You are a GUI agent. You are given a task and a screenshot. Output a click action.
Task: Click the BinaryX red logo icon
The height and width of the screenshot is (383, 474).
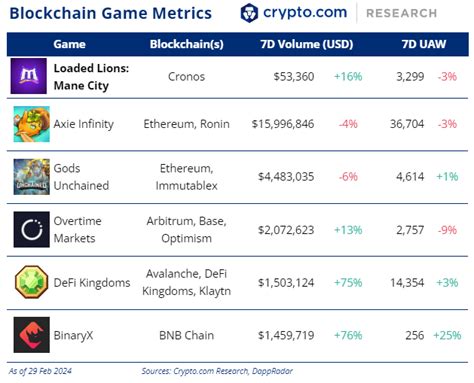pos(32,335)
